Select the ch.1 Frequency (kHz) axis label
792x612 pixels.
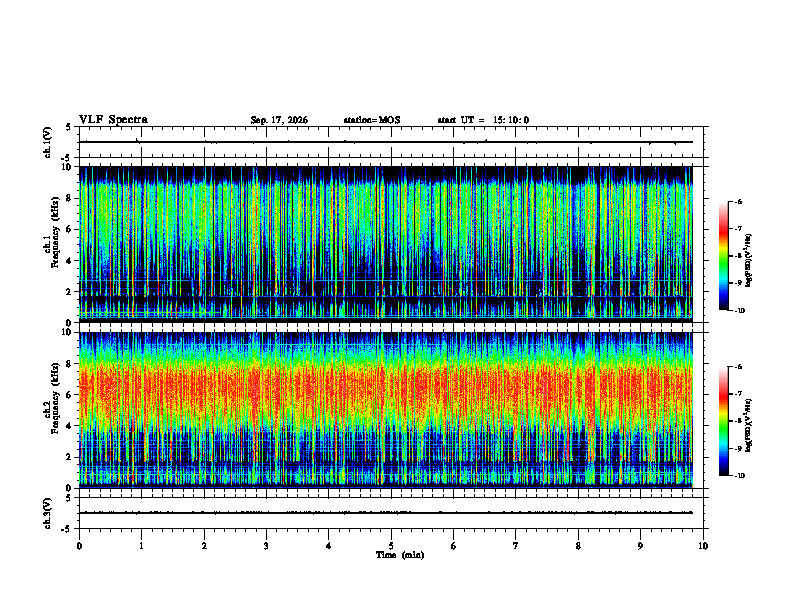click(52, 244)
